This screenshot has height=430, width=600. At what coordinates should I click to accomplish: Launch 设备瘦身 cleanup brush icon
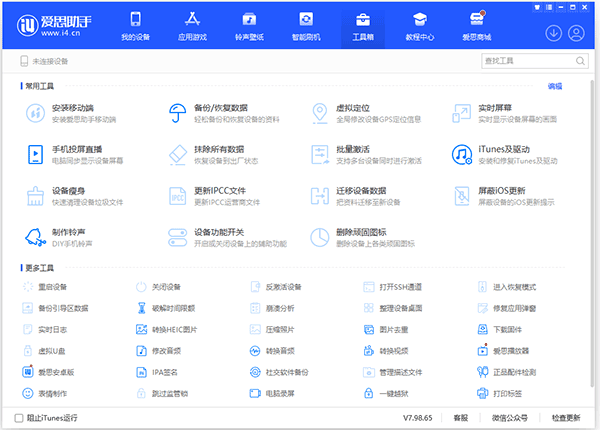pos(35,196)
